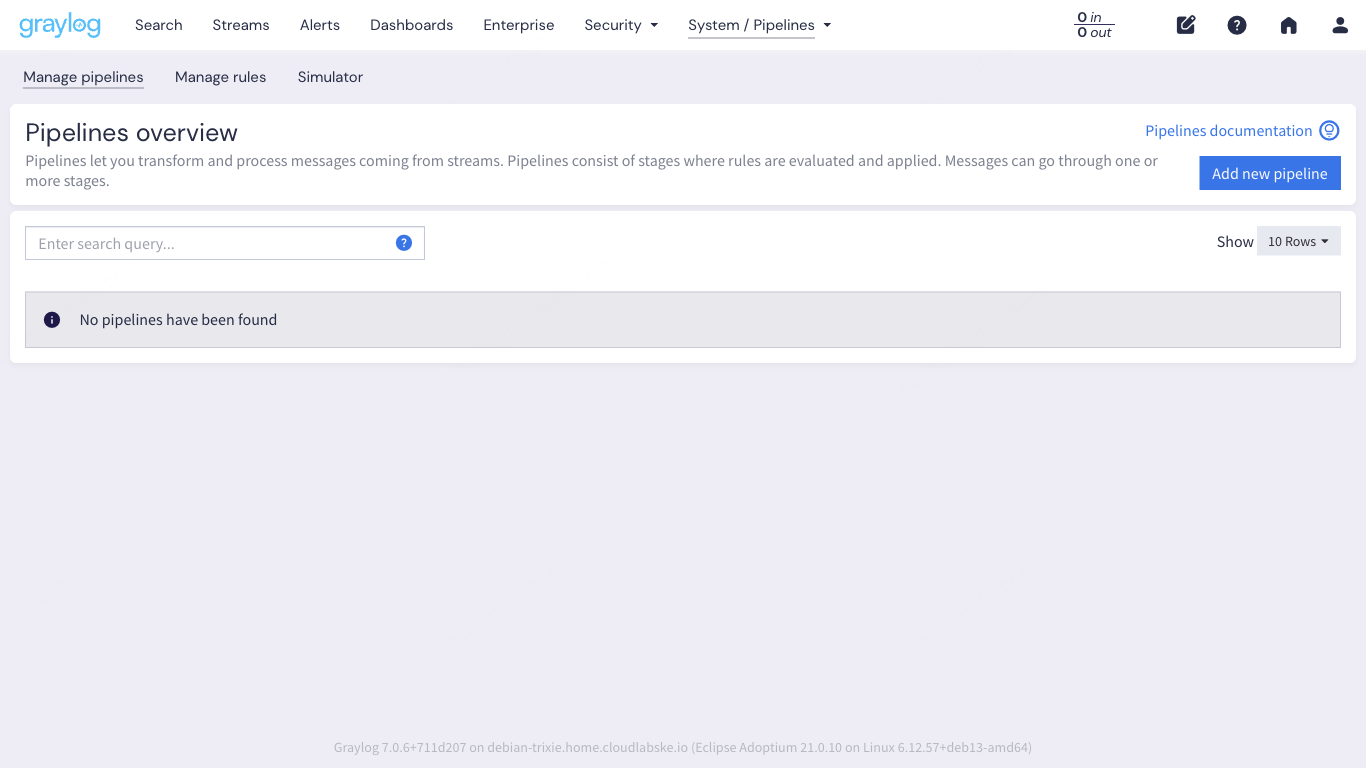
Task: Open the Security dropdown menu
Action: [x=621, y=25]
